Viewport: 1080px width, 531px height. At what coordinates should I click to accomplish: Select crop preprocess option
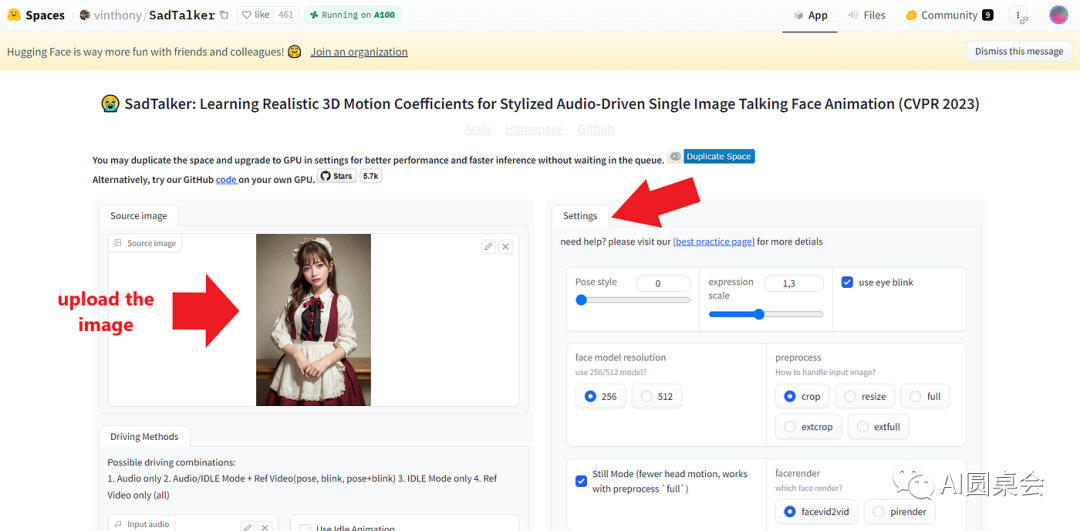(802, 396)
